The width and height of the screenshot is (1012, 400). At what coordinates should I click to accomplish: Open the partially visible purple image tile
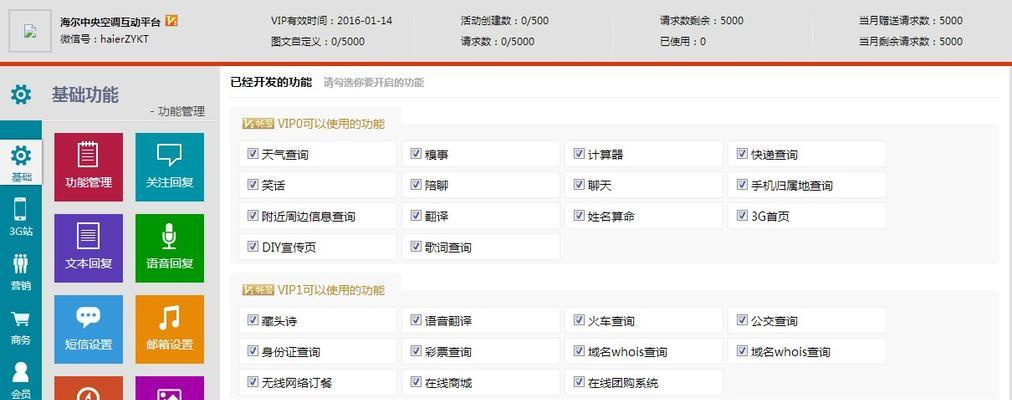point(169,388)
